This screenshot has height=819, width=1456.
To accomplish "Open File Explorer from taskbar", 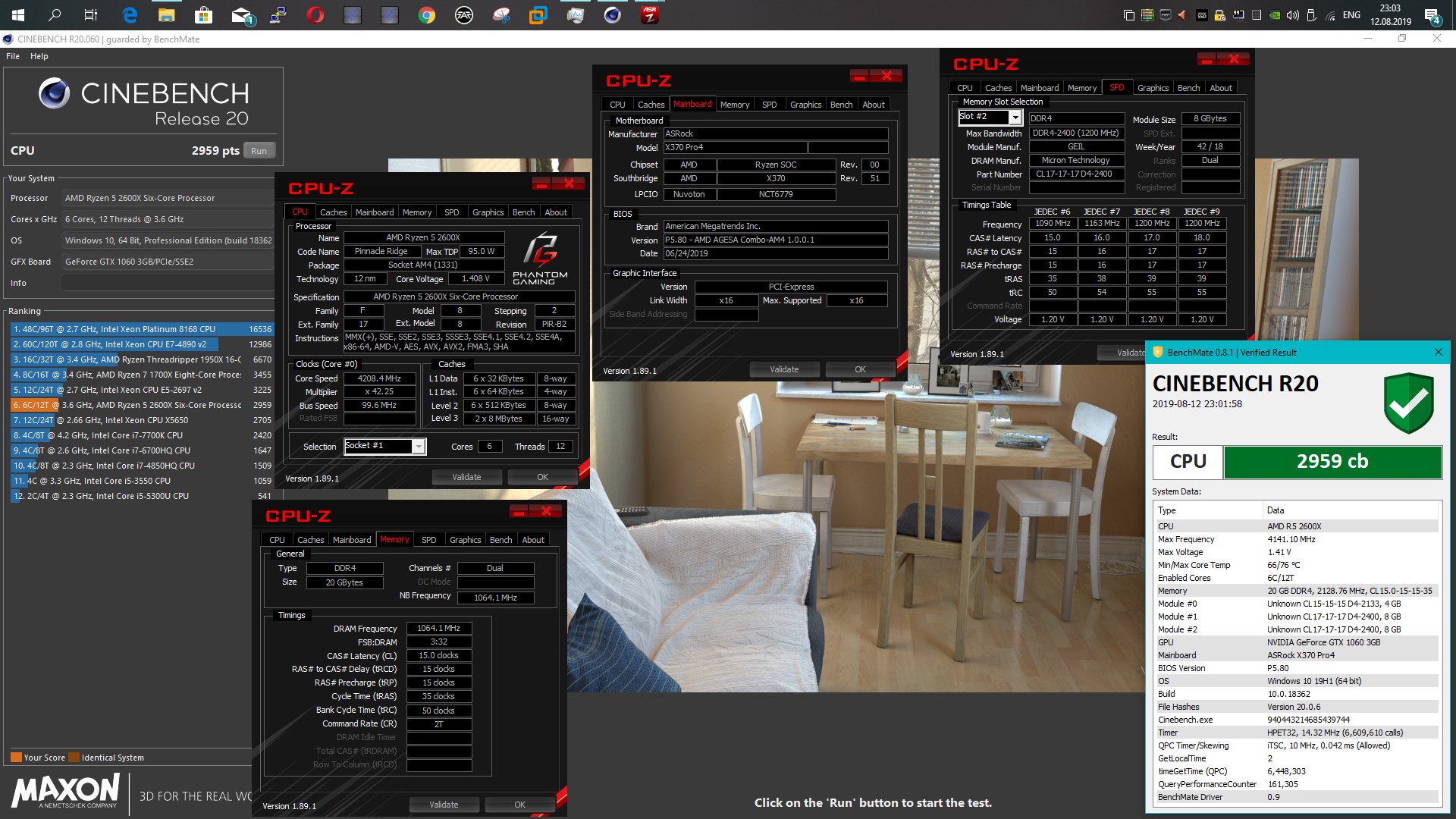I will tap(166, 14).
